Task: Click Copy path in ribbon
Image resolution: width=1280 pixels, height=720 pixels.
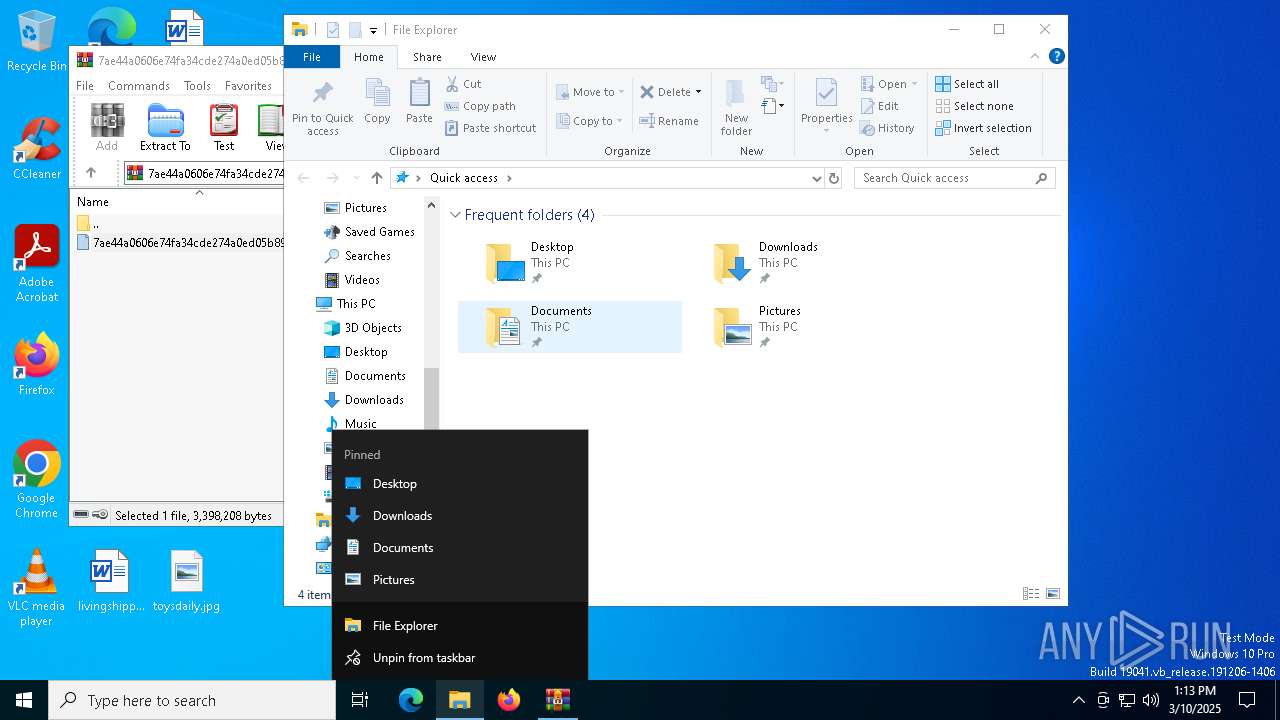Action: [481, 106]
